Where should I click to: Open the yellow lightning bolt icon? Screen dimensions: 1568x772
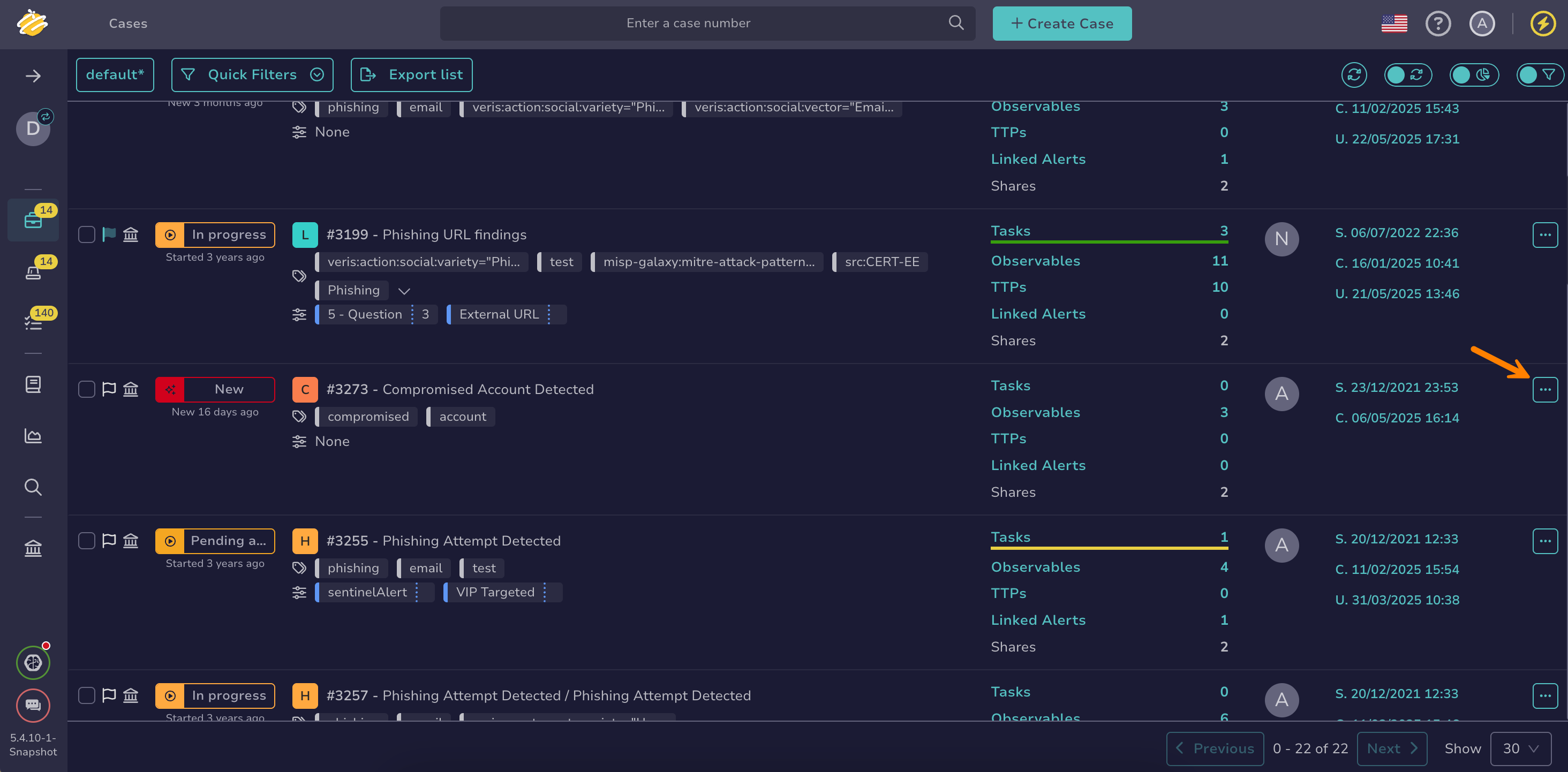pos(1542,24)
